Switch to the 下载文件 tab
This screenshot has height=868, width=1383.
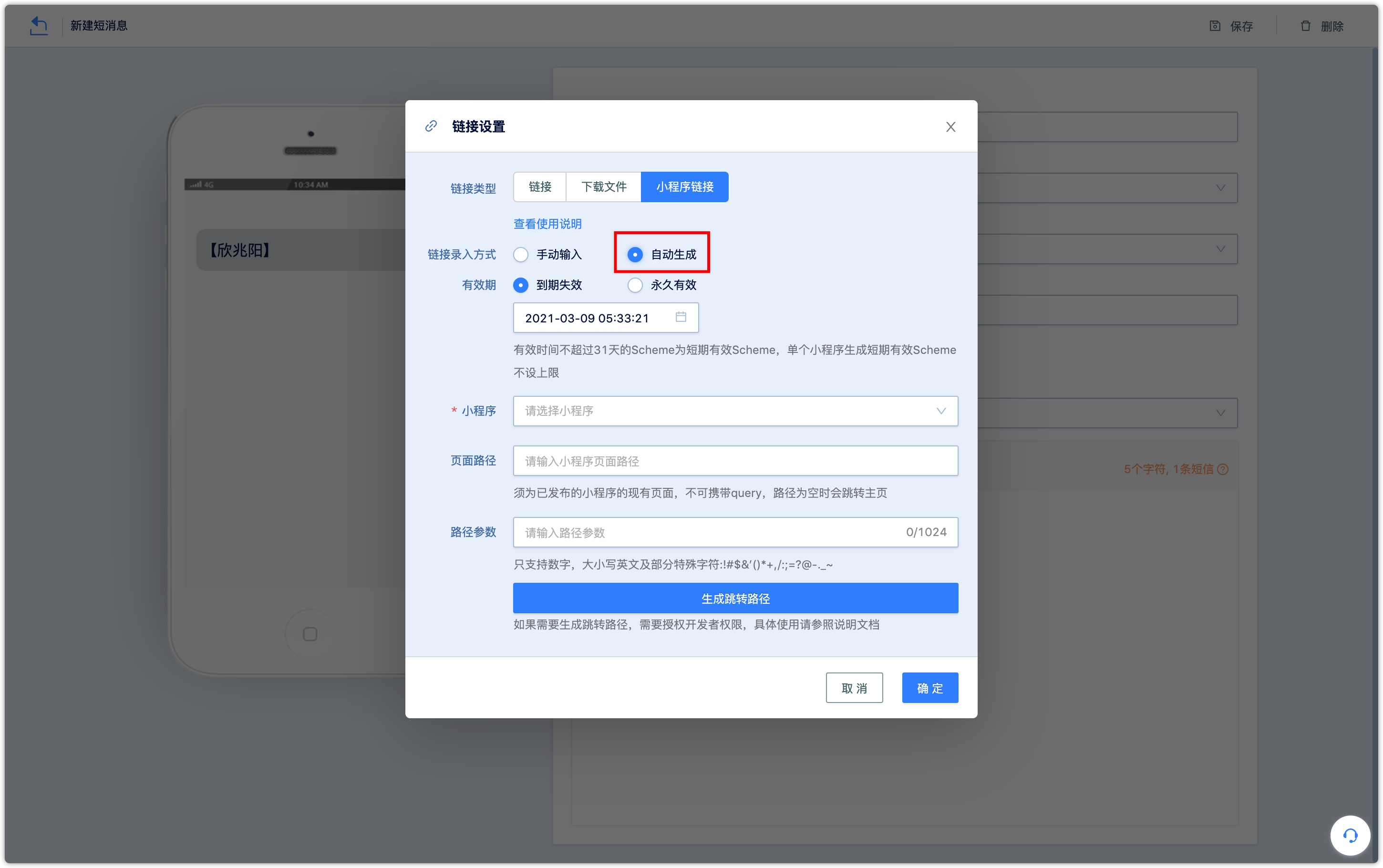[604, 186]
